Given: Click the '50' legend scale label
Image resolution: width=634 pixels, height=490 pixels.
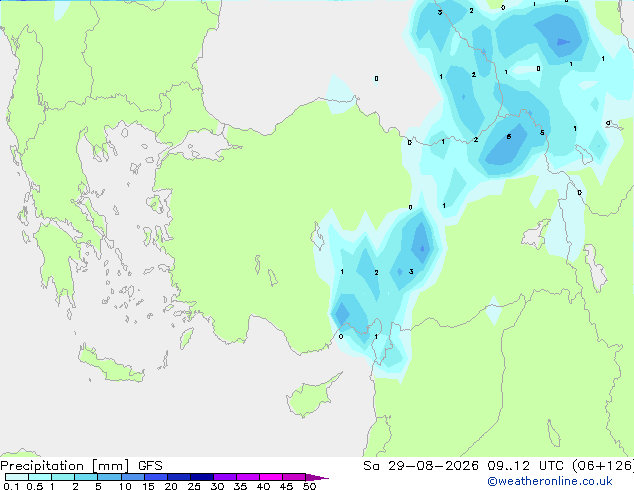Looking at the screenshot, I should 309,486.
